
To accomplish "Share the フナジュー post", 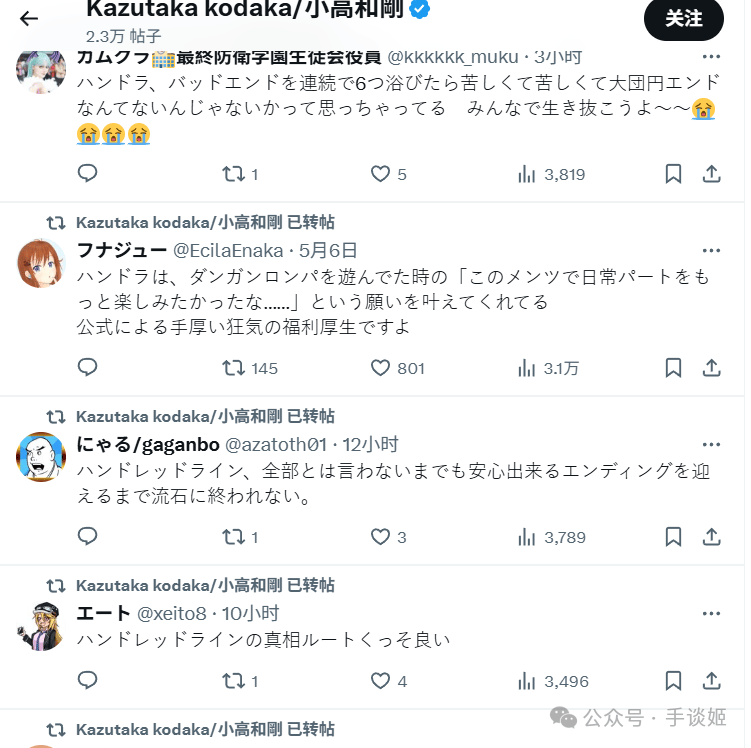I will coord(712,368).
